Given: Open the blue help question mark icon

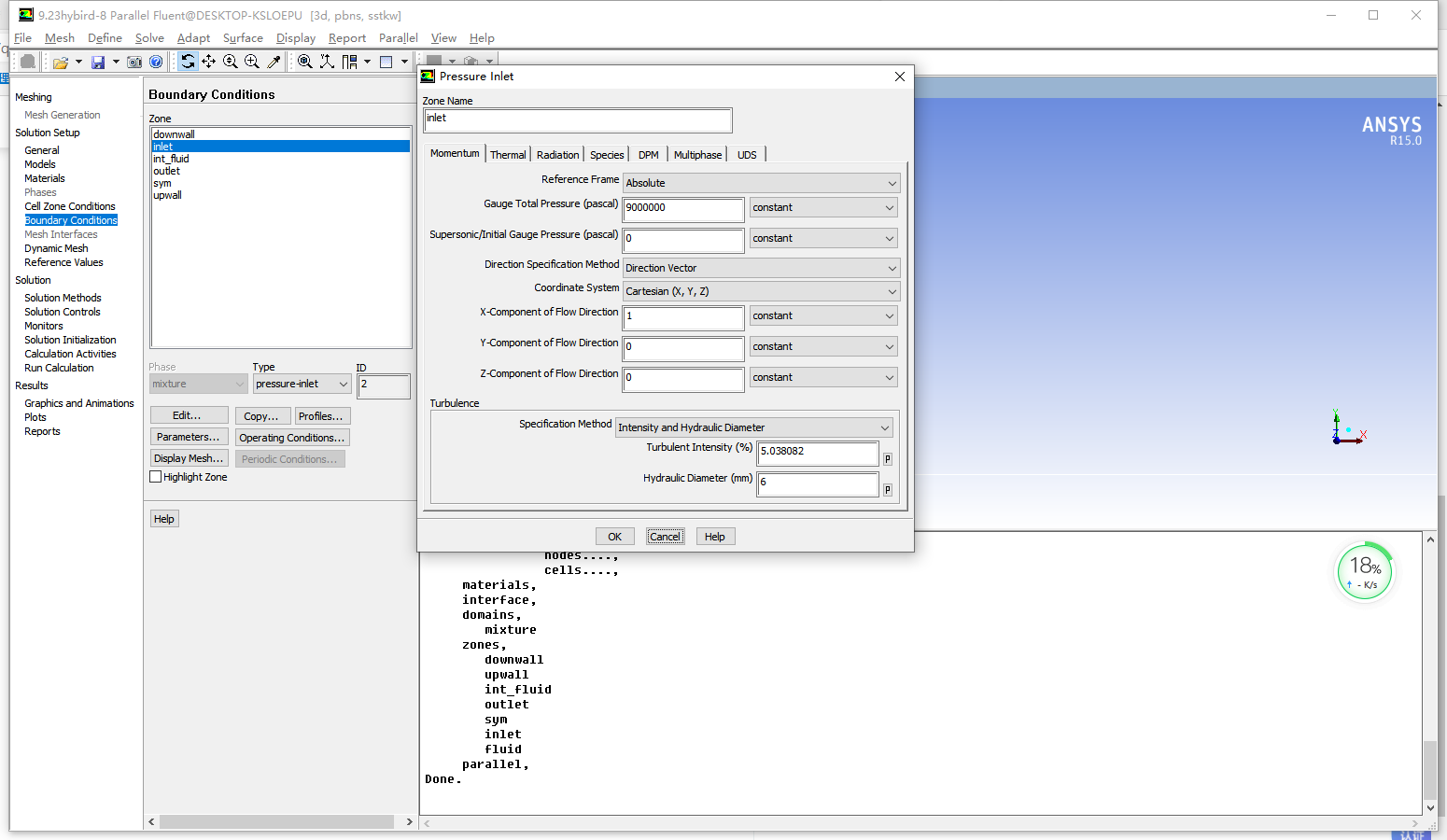Looking at the screenshot, I should point(156,62).
